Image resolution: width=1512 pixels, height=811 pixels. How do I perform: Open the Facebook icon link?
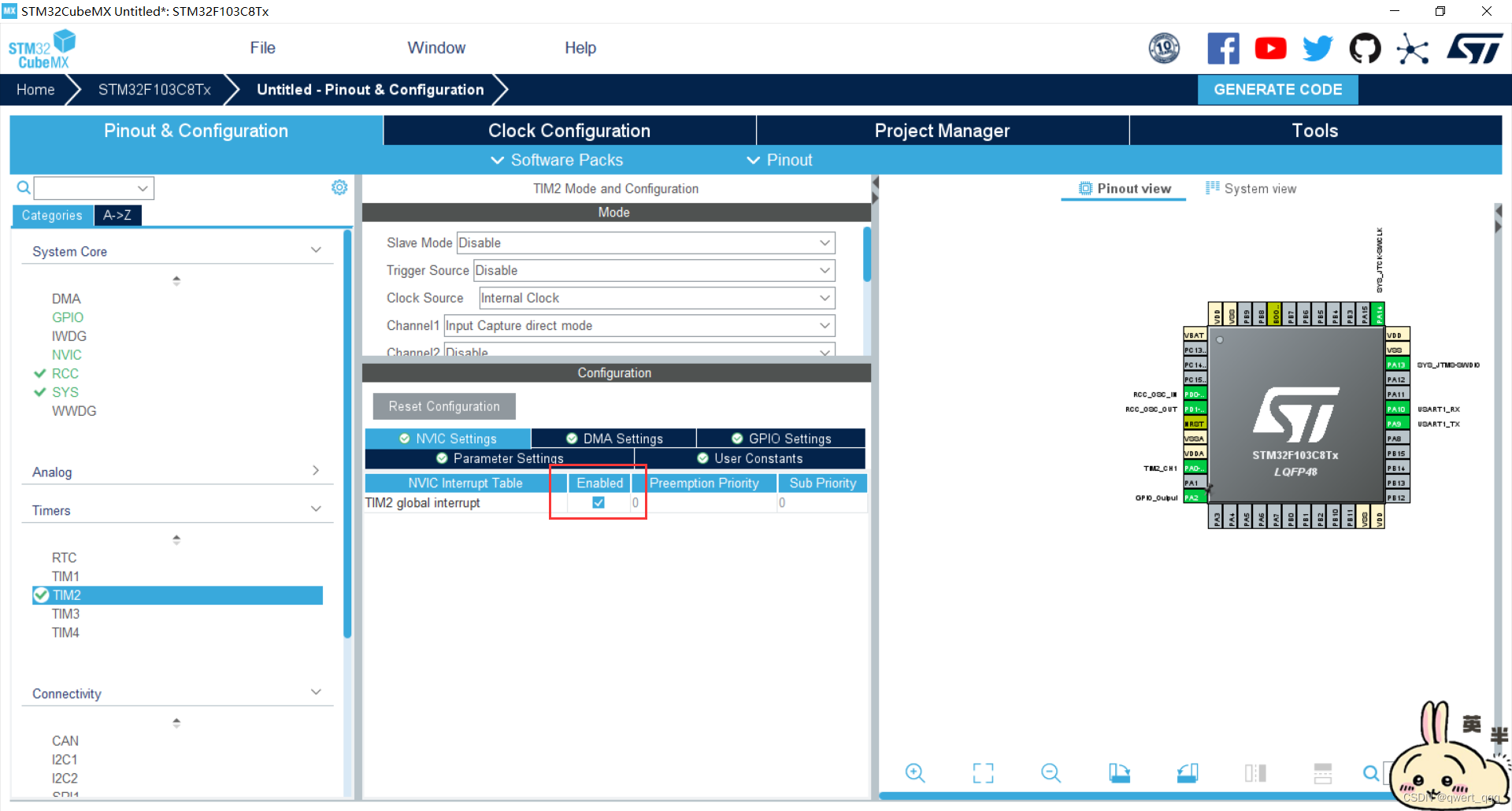pos(1223,49)
